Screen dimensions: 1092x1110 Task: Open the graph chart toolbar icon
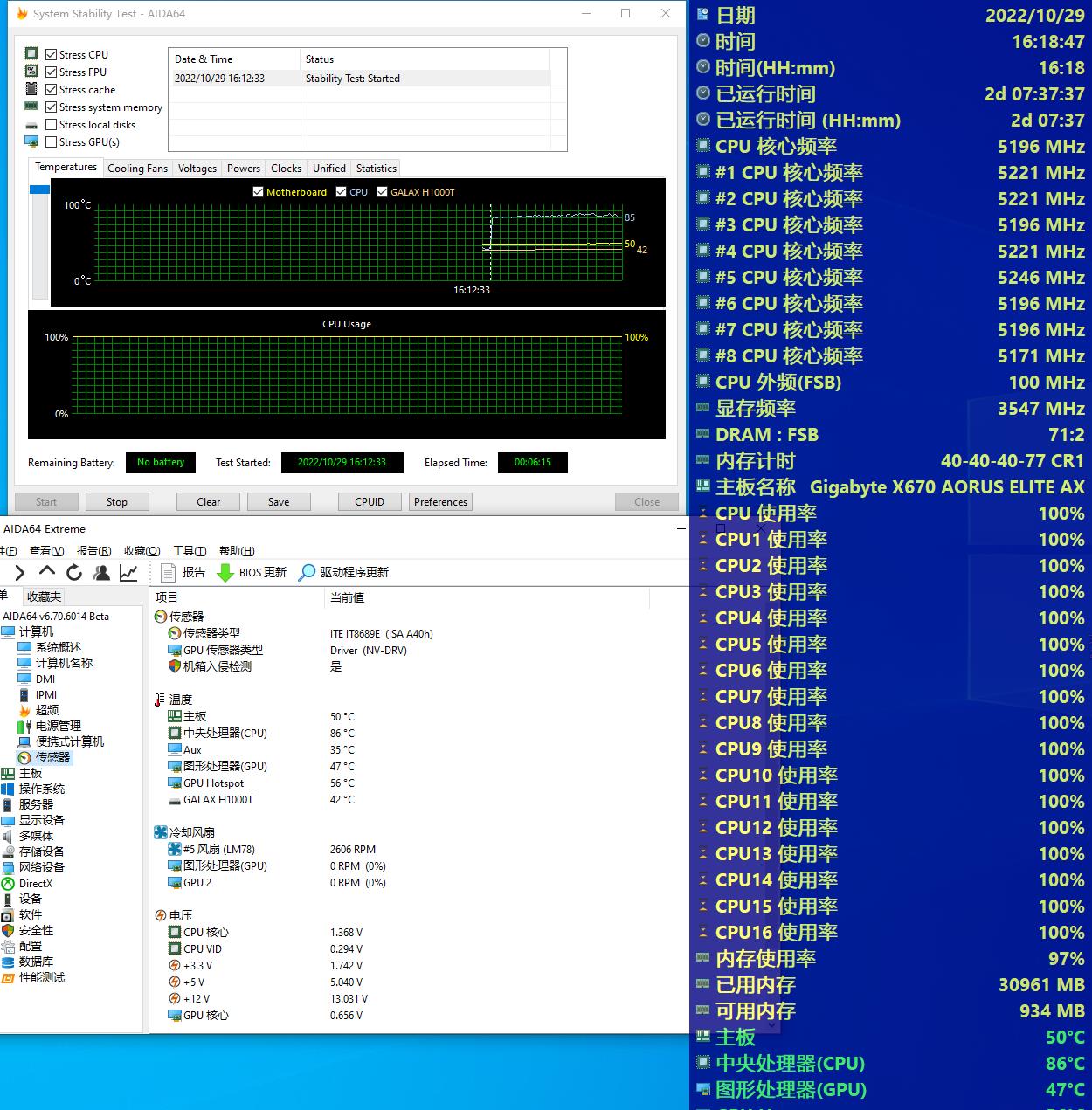[128, 572]
